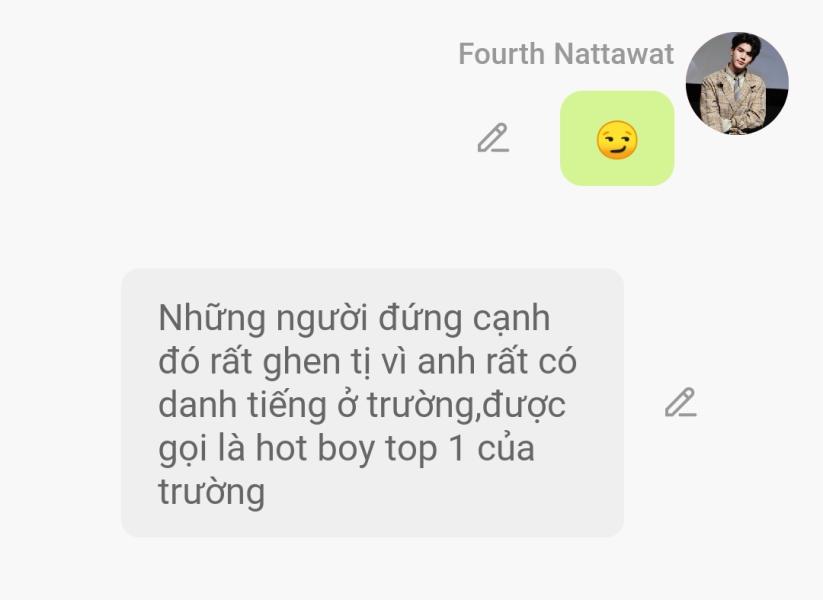The height and width of the screenshot is (600, 823).
Task: Click the text "top 1" in the message
Action: point(425,450)
